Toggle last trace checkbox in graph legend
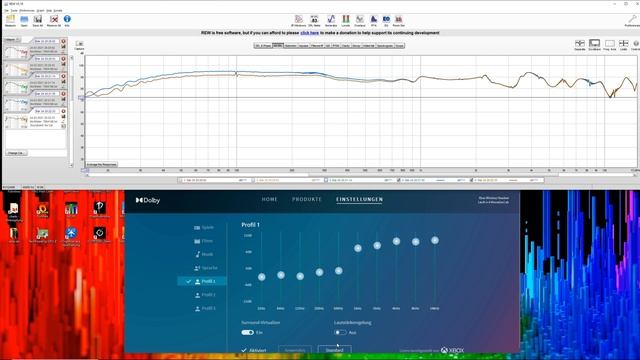The width and height of the screenshot is (640, 360). coord(471,180)
